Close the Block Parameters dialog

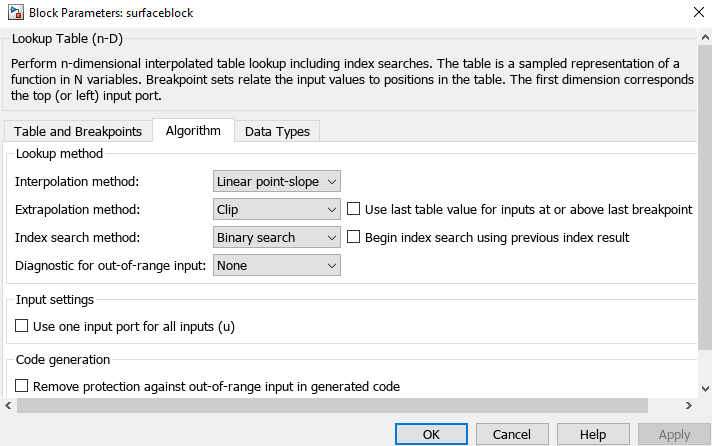[x=695, y=12]
